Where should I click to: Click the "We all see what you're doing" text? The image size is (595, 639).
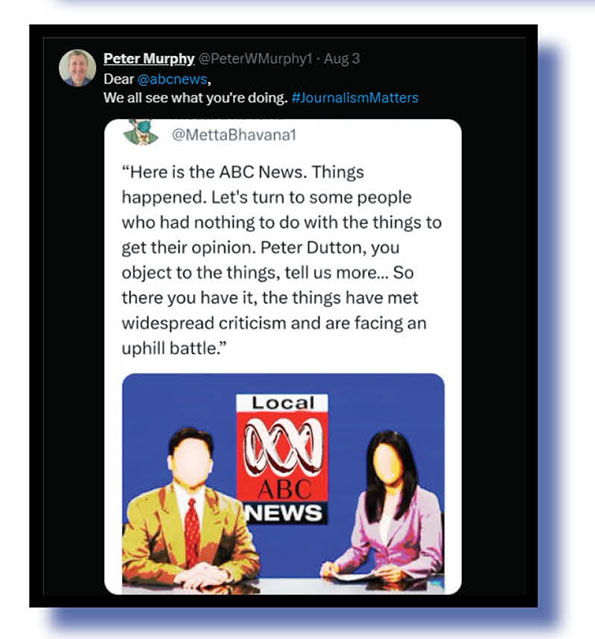pyautogui.click(x=196, y=98)
